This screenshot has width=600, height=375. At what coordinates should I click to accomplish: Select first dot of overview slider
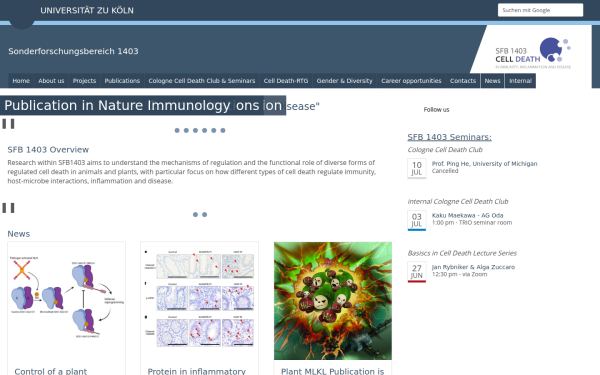[x=196, y=215]
